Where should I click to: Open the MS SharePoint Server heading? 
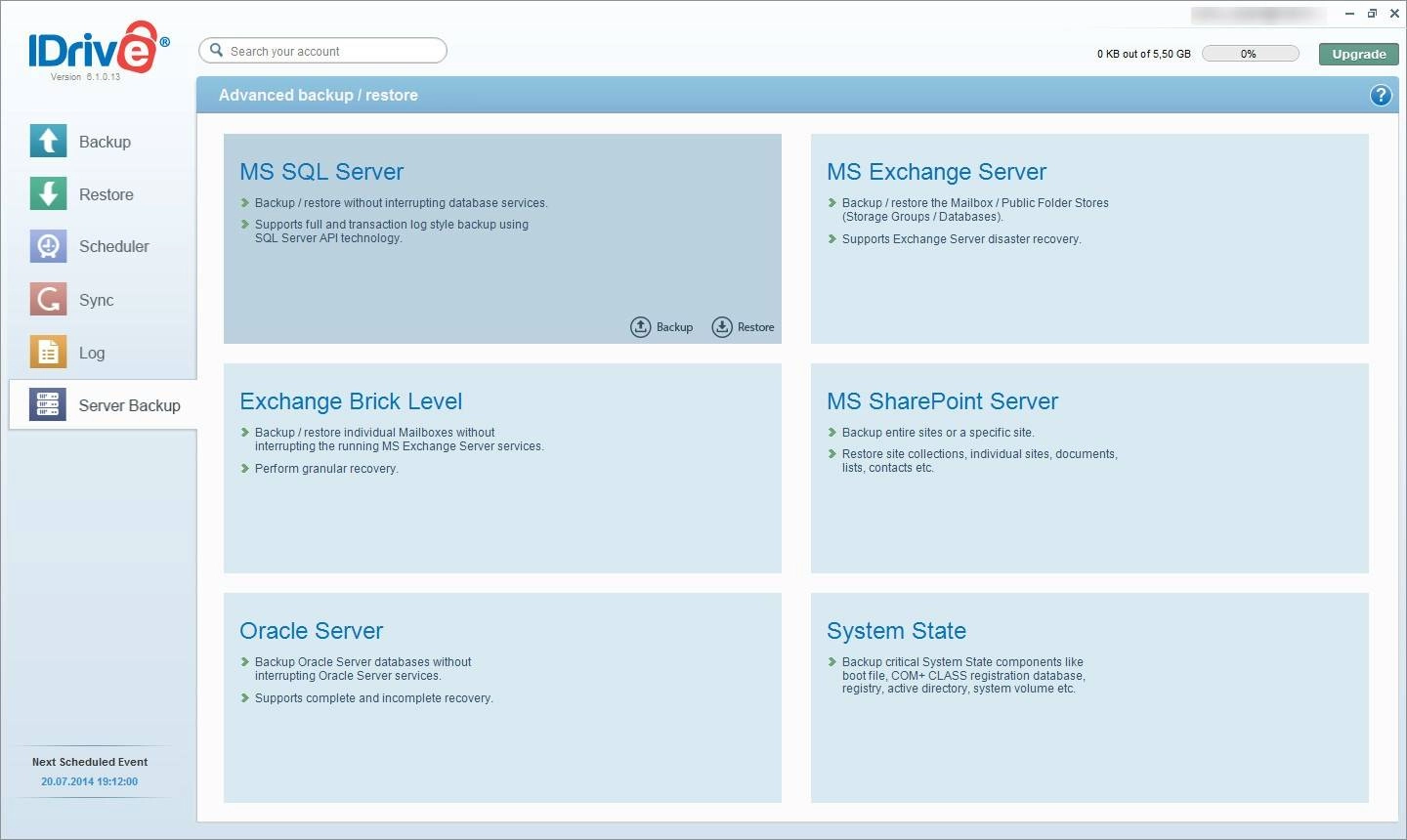(x=942, y=401)
